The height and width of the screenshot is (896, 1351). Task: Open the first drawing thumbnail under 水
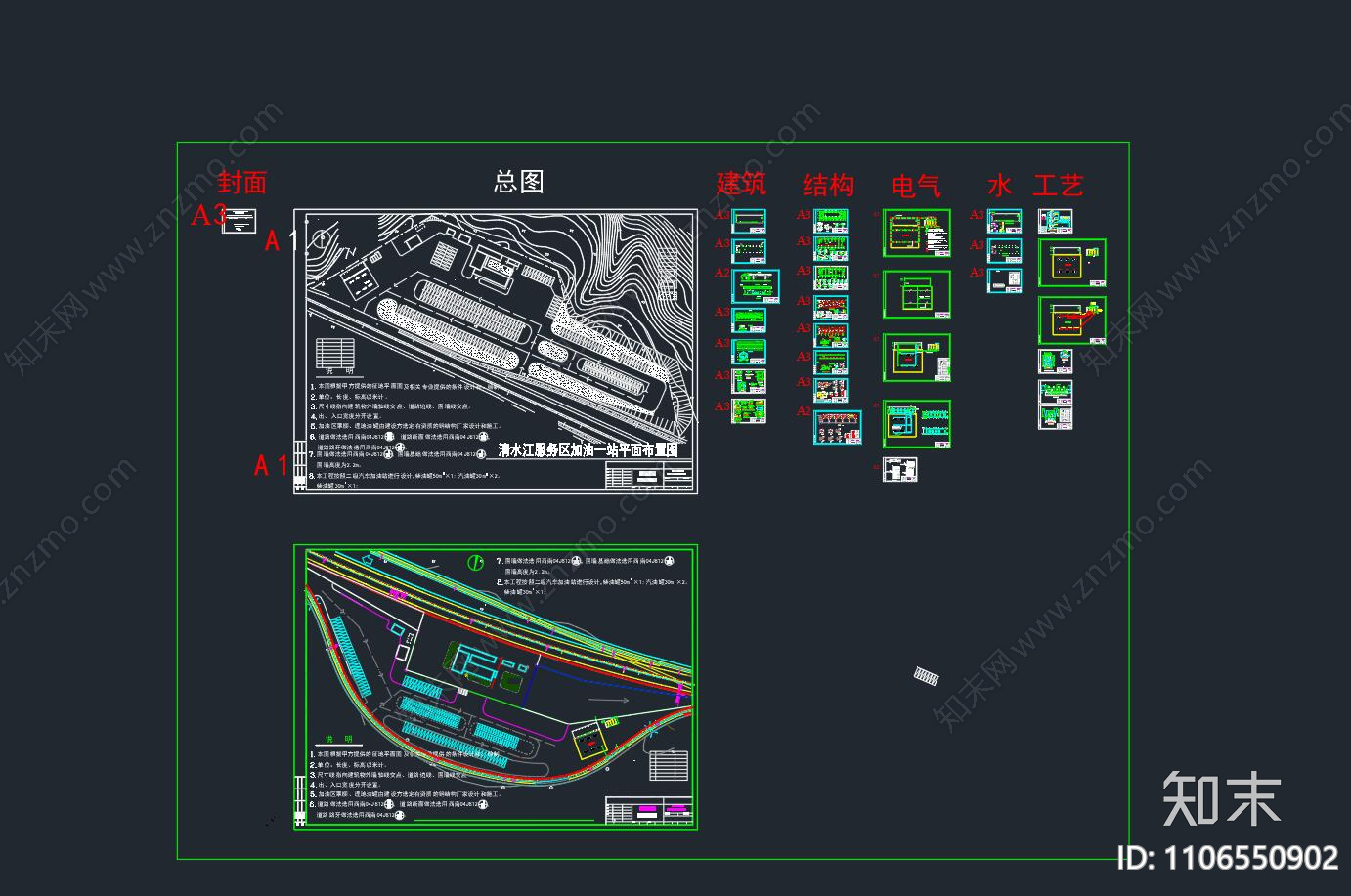pyautogui.click(x=1005, y=221)
